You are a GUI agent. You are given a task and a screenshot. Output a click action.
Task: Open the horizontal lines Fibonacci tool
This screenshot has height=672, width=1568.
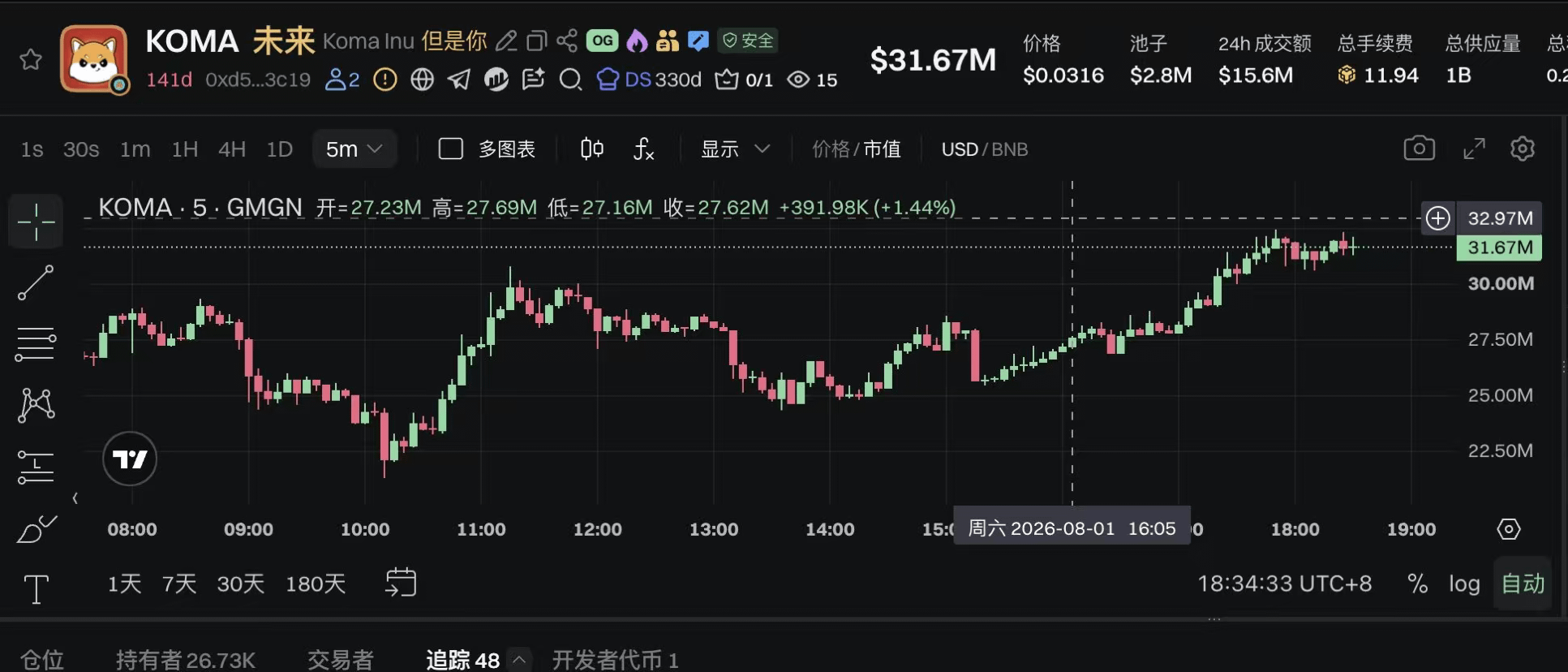[x=36, y=344]
